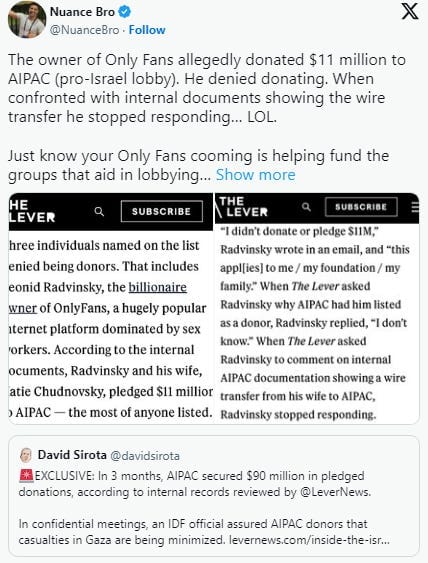The height and width of the screenshot is (563, 428).
Task: Open left article screenshot thumbnail
Action: [111, 308]
